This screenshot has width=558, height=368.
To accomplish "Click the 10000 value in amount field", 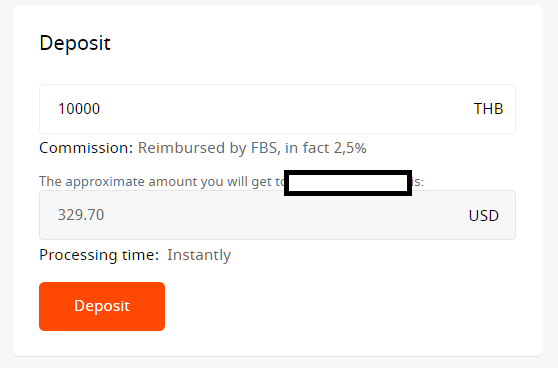I will pos(79,109).
